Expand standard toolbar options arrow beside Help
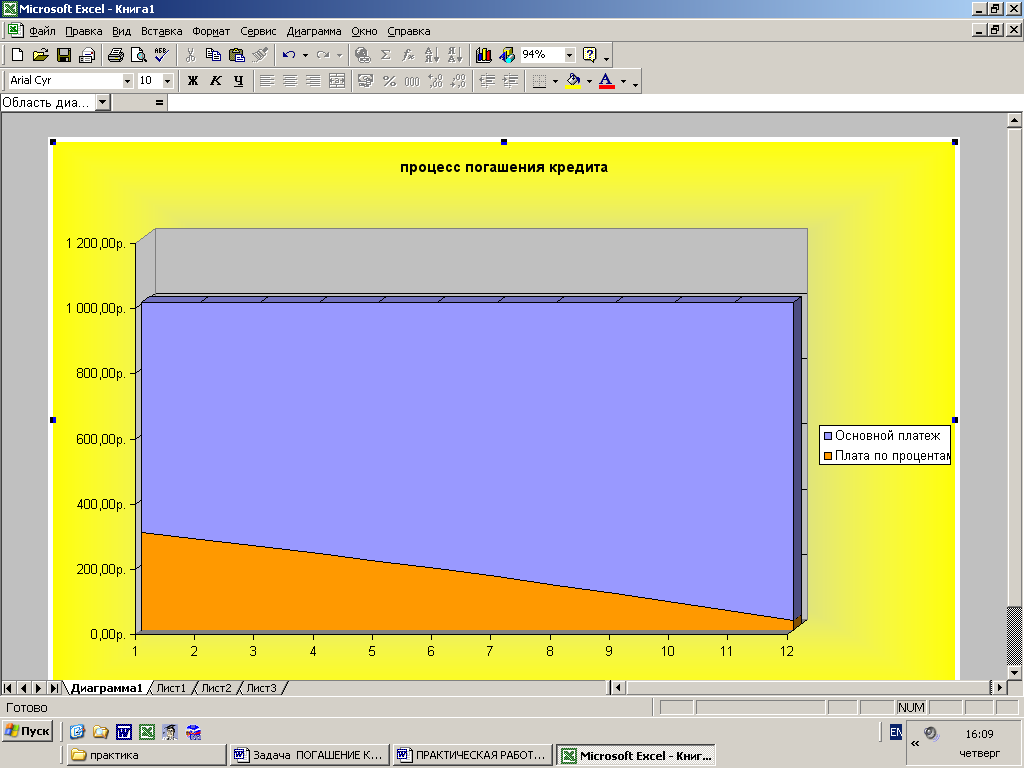 607,57
